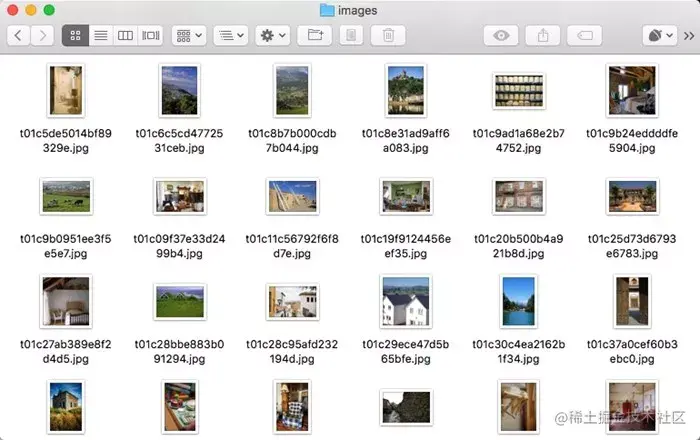Screen dimensions: 700x440
Task: Select thumbnail of t01c9ad1a68e2b74752.jpg
Action: pyautogui.click(x=519, y=91)
